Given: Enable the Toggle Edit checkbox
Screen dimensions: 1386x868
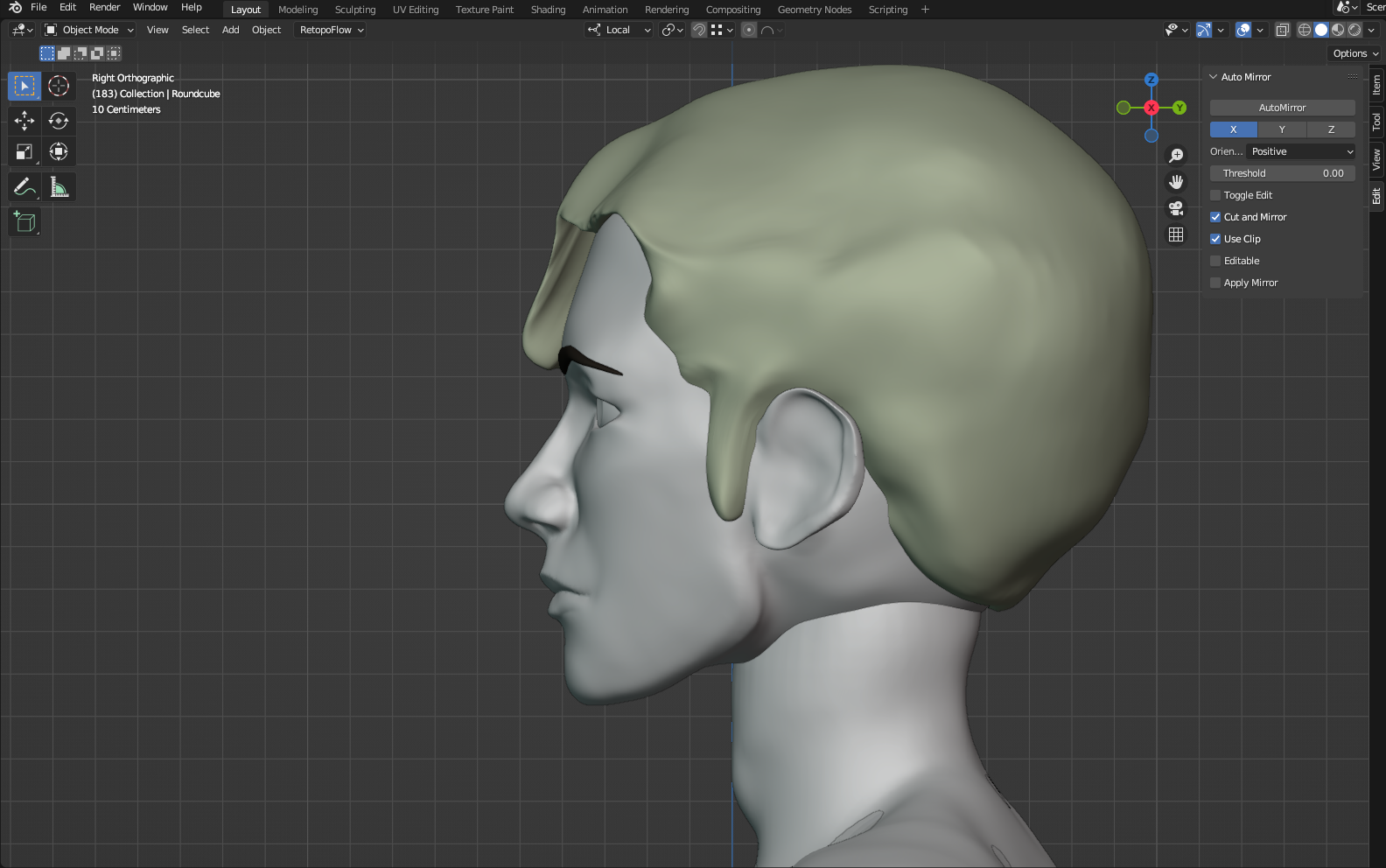Looking at the screenshot, I should pos(1215,195).
